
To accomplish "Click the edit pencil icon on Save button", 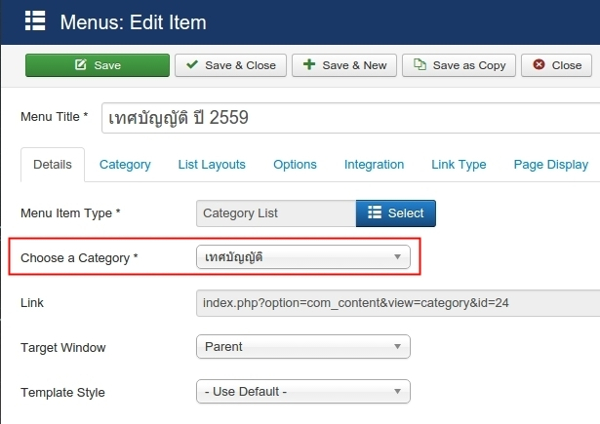I will click(x=80, y=64).
